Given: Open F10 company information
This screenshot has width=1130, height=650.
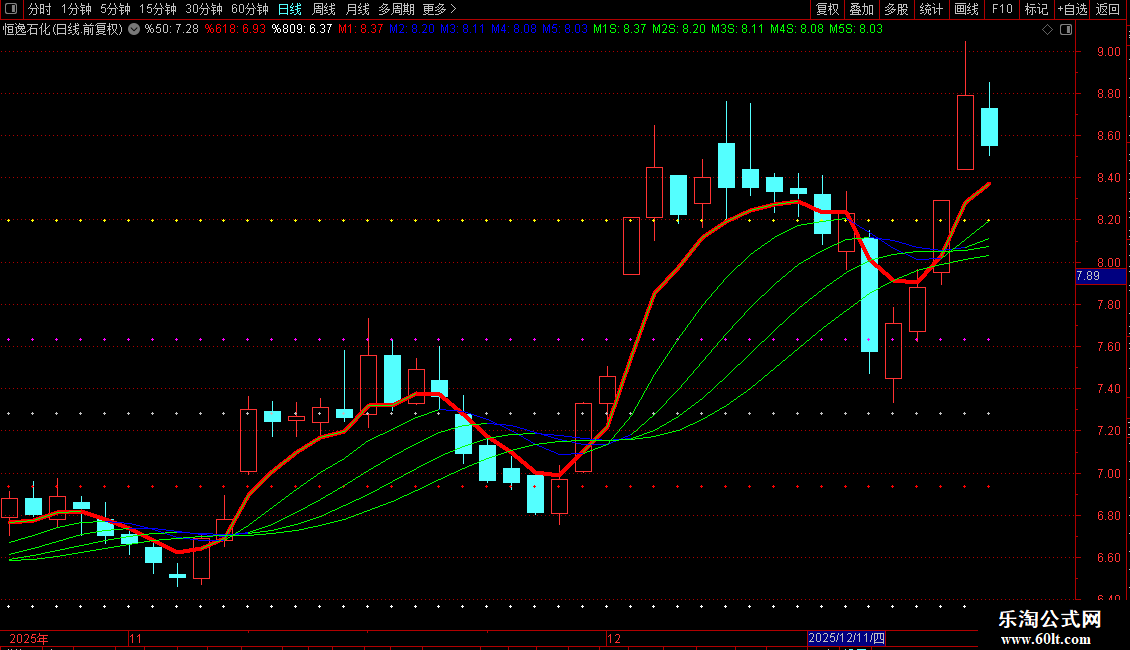Looking at the screenshot, I should tap(1002, 9).
